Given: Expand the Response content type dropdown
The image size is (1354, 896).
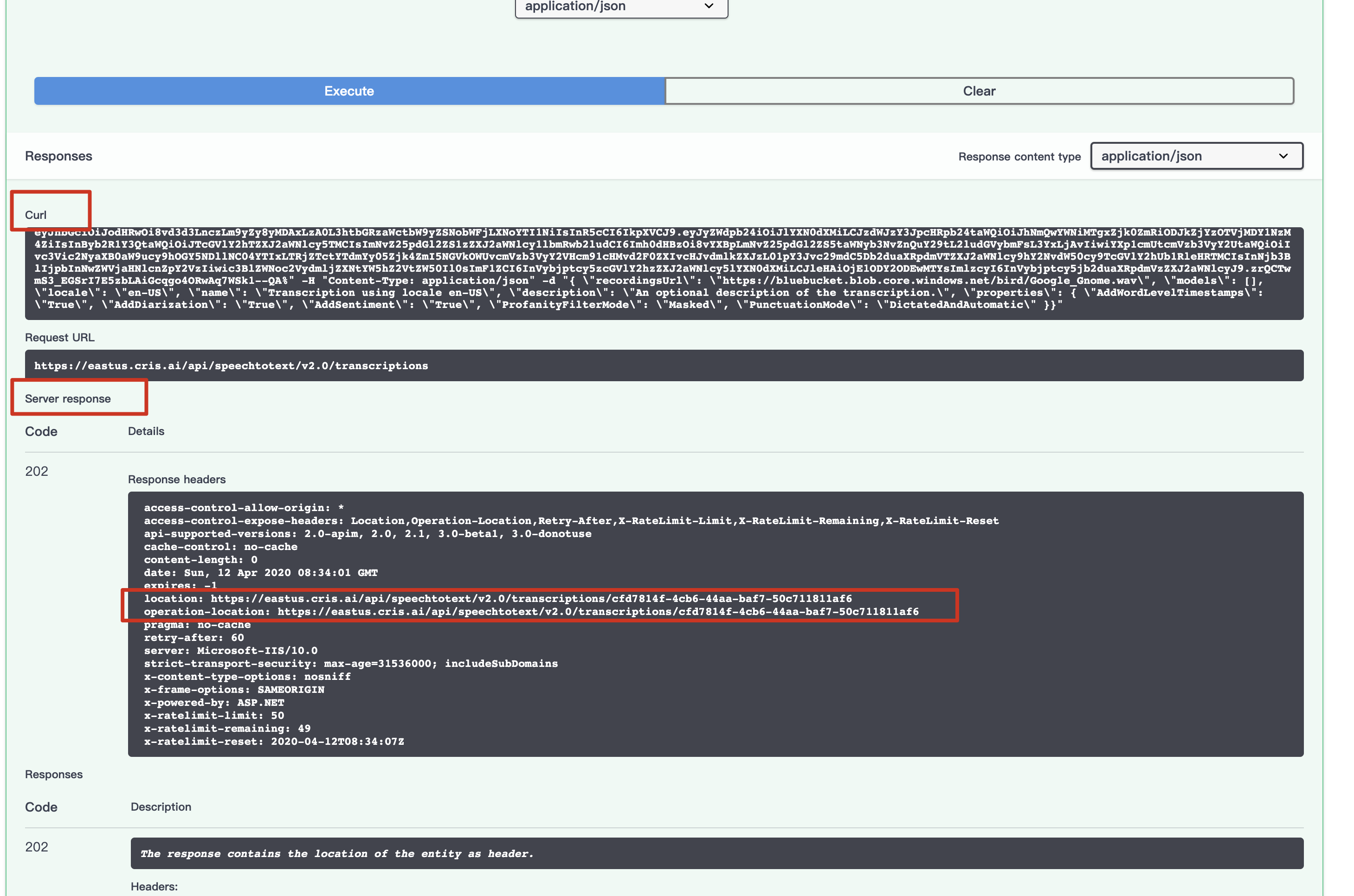Looking at the screenshot, I should coord(1196,156).
